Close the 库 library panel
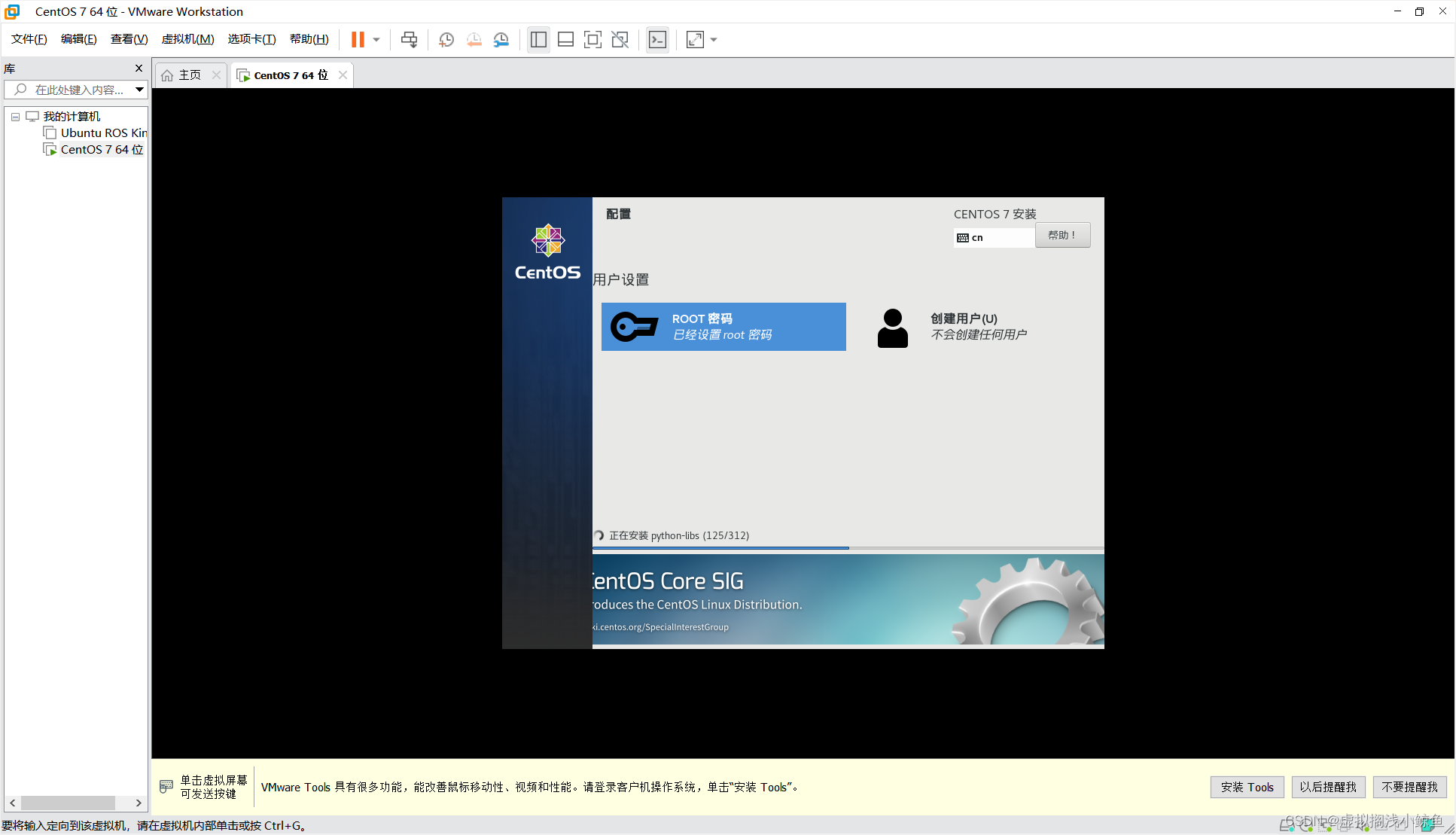The height and width of the screenshot is (835, 1456). (x=139, y=69)
